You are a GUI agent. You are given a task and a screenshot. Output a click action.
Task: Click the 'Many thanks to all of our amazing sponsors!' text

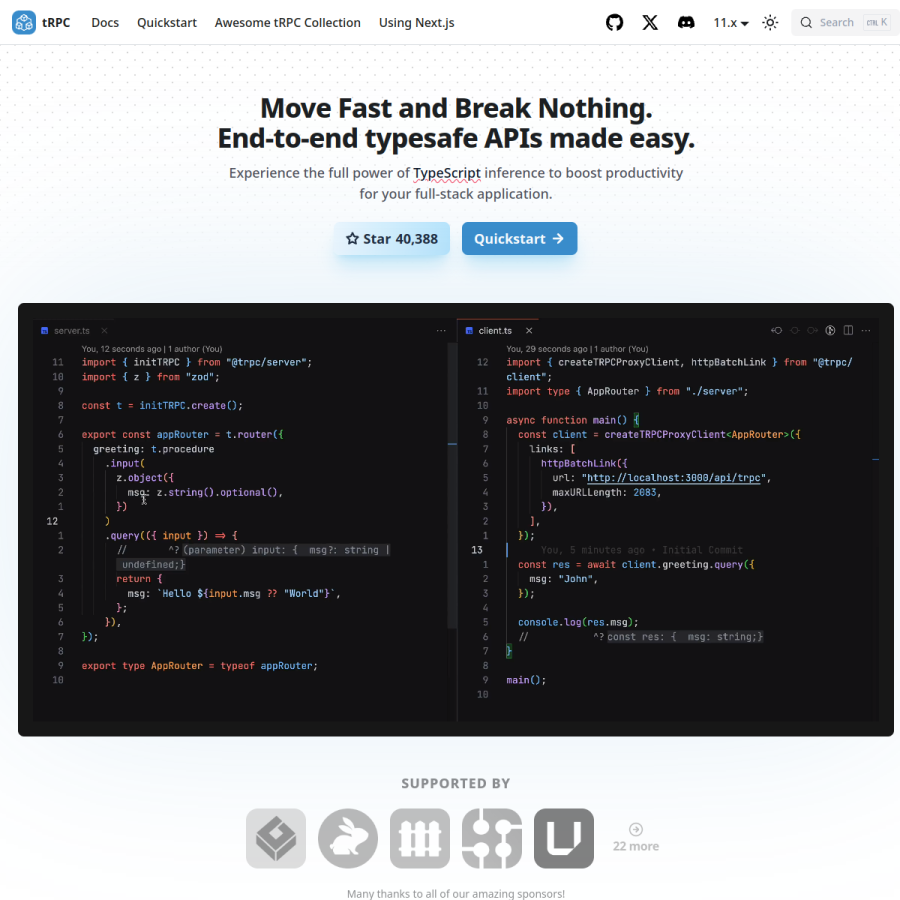click(x=456, y=894)
